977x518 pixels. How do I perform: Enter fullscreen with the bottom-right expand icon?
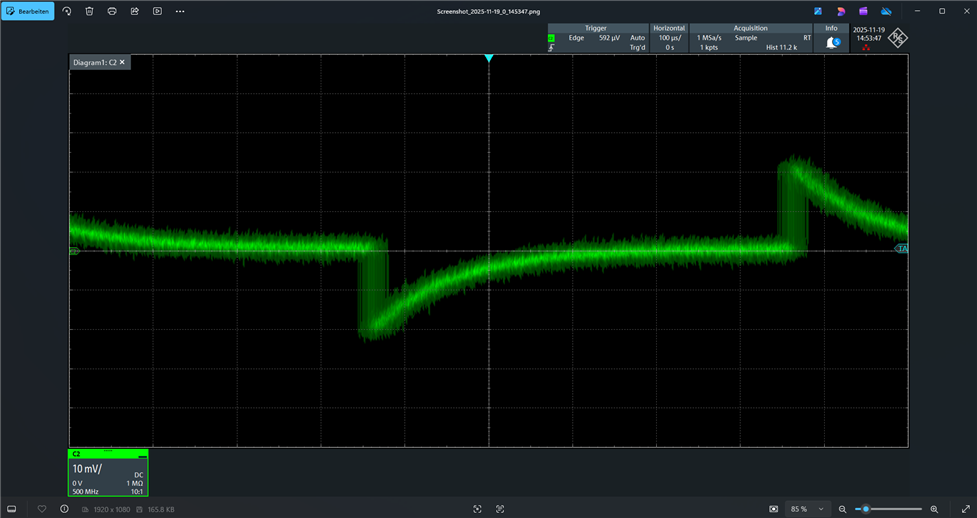(x=965, y=509)
